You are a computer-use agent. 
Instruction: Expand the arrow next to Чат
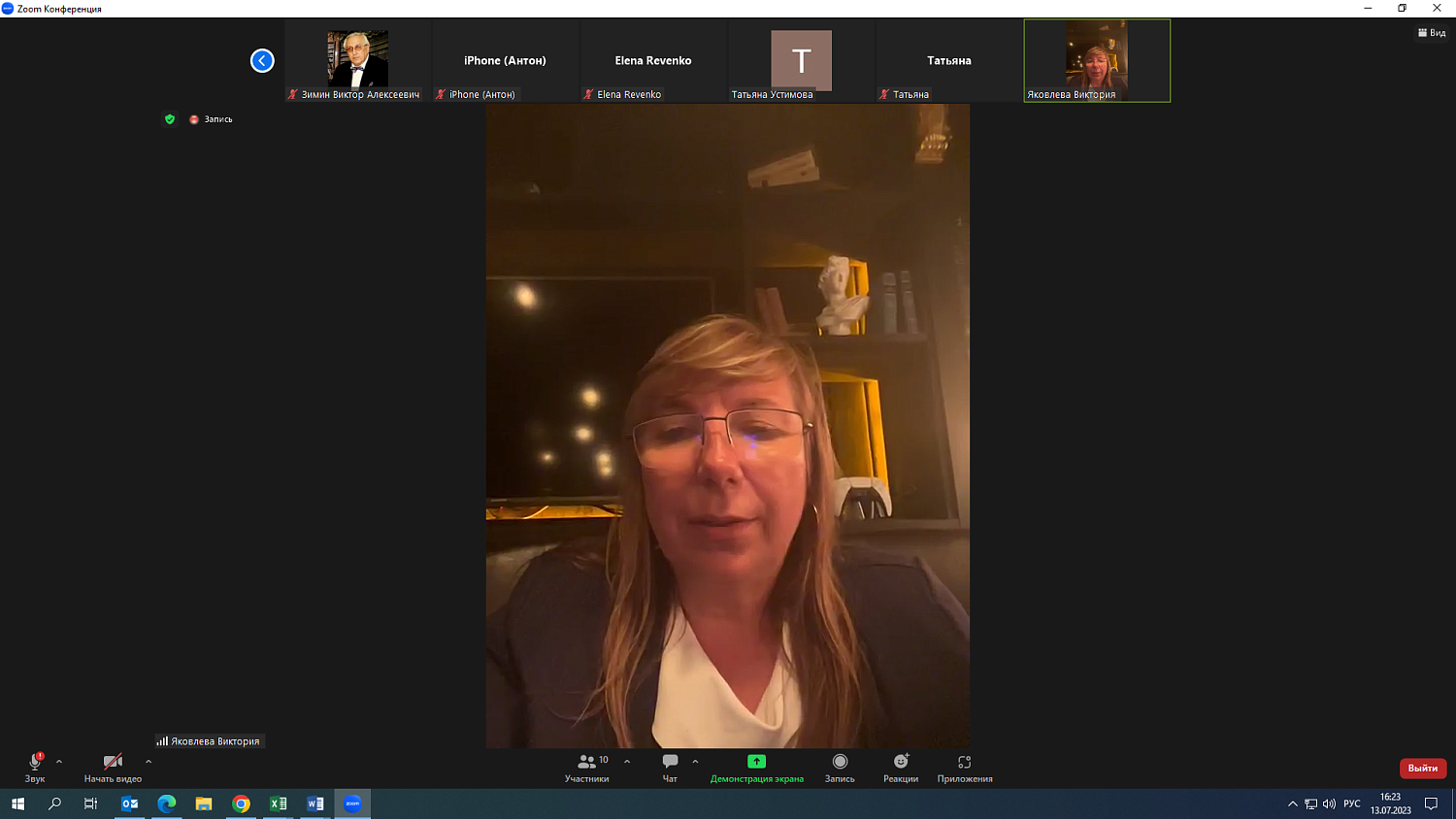coord(695,762)
